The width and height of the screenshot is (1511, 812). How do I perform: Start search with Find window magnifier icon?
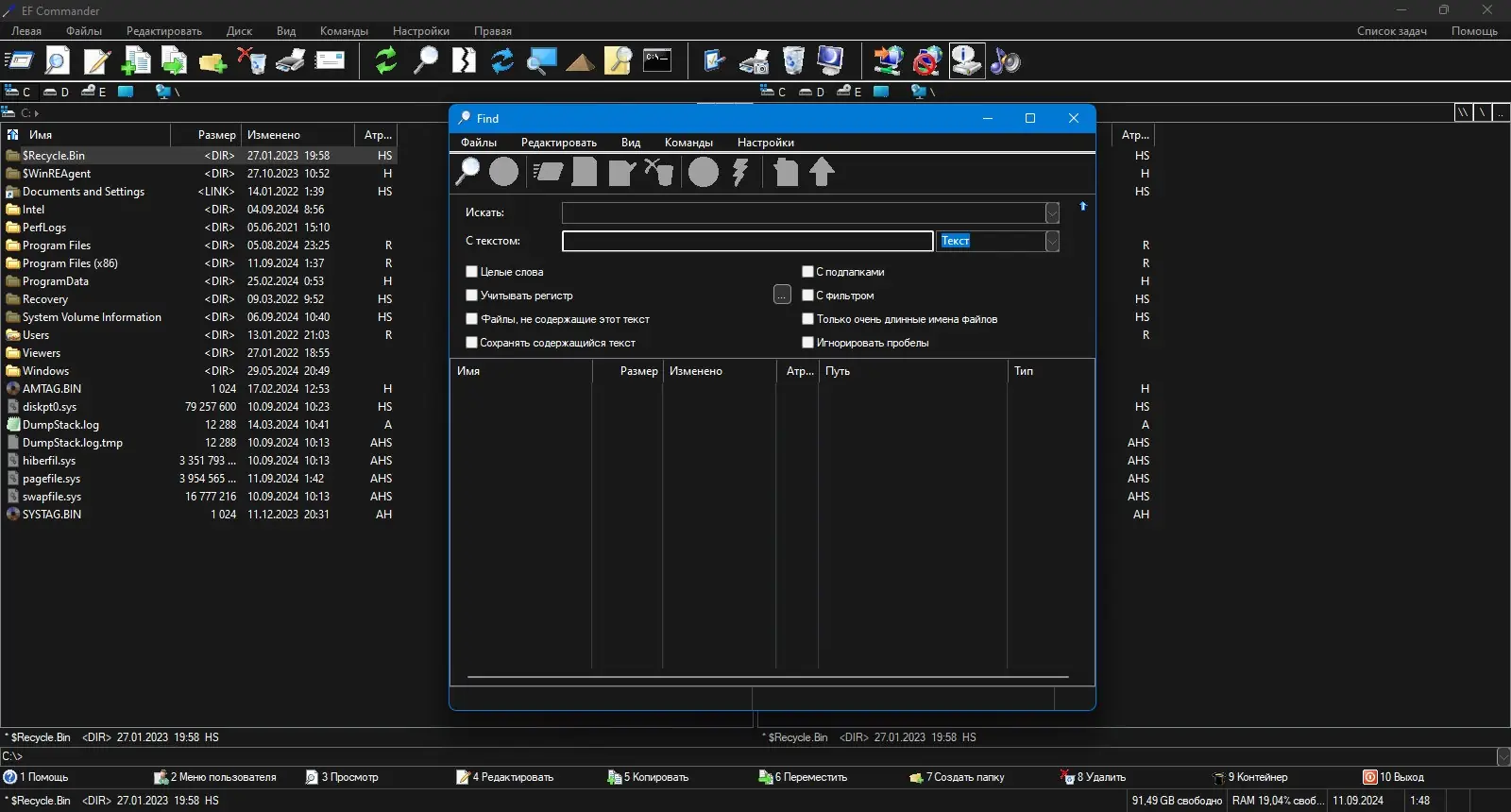[x=467, y=172]
